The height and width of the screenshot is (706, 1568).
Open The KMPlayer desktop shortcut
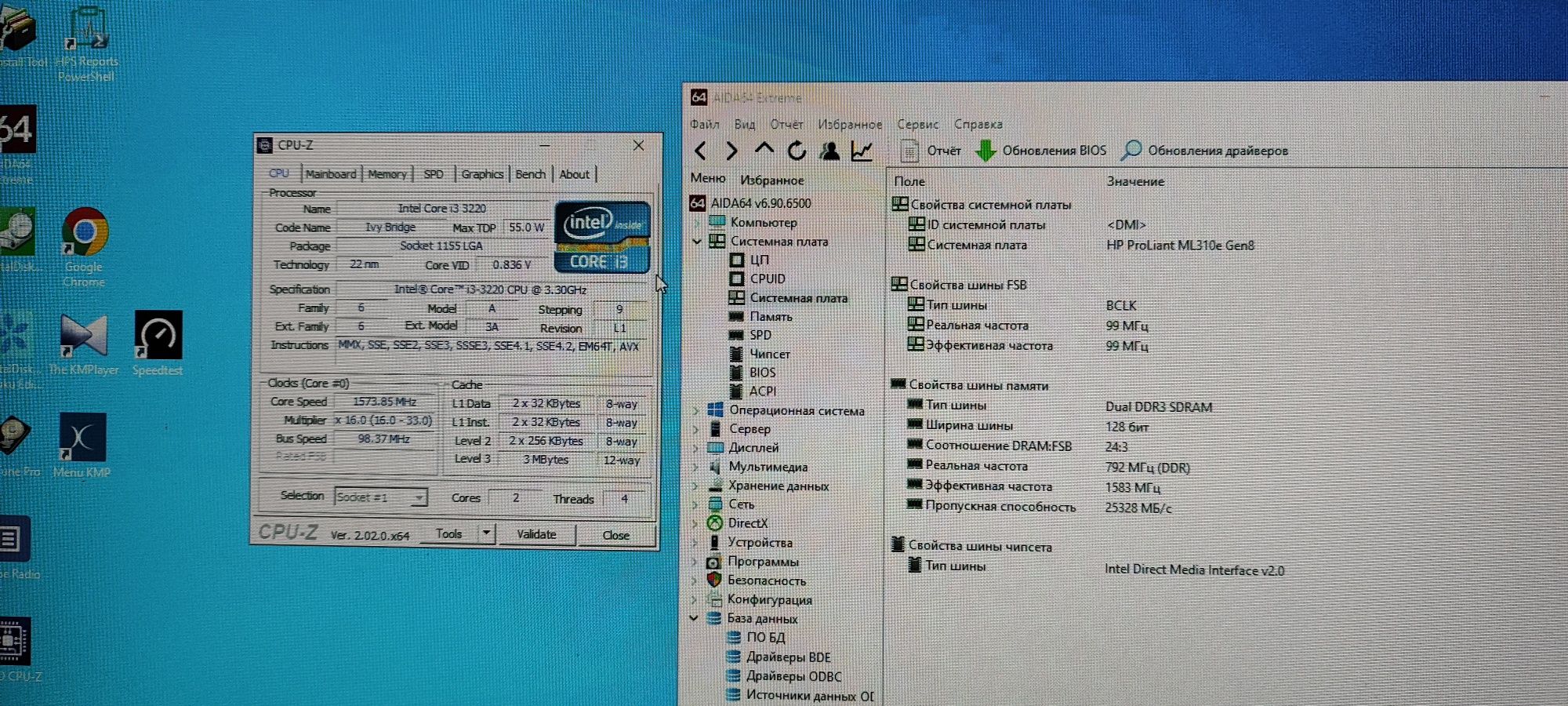pyautogui.click(x=83, y=345)
